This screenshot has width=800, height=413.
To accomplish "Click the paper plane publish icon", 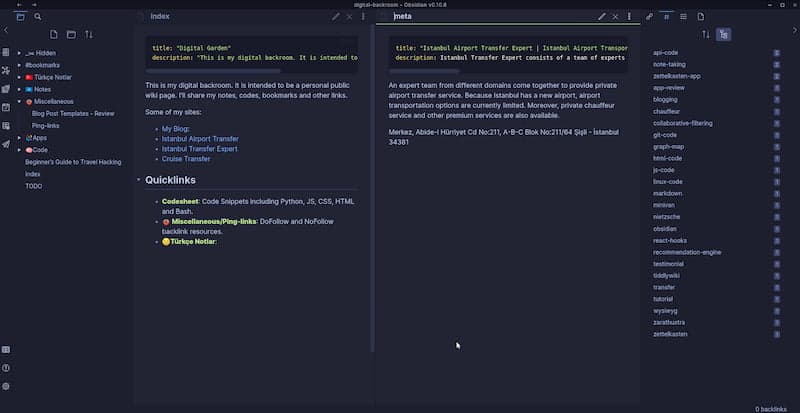I will point(6,144).
